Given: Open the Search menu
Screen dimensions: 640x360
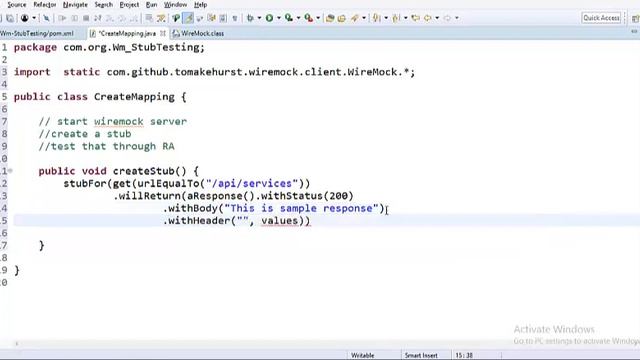Looking at the screenshot, I should tap(103, 5).
